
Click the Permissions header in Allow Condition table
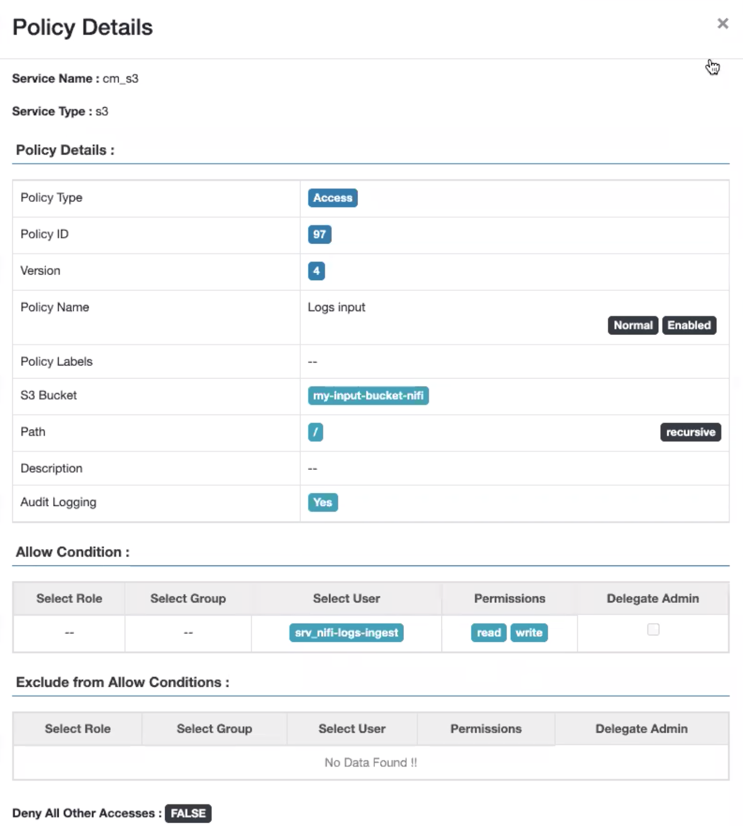coord(509,598)
